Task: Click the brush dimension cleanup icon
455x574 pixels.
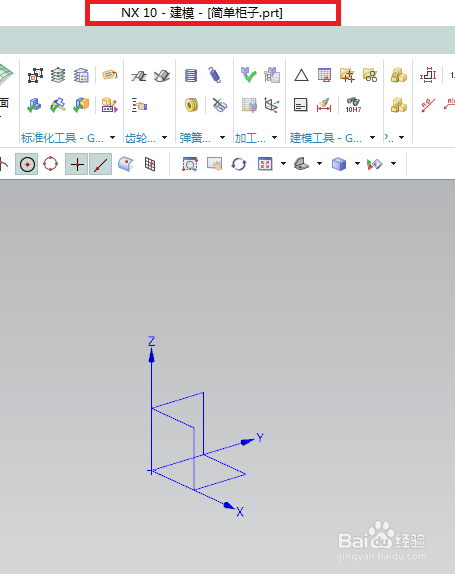Action: click(x=324, y=105)
